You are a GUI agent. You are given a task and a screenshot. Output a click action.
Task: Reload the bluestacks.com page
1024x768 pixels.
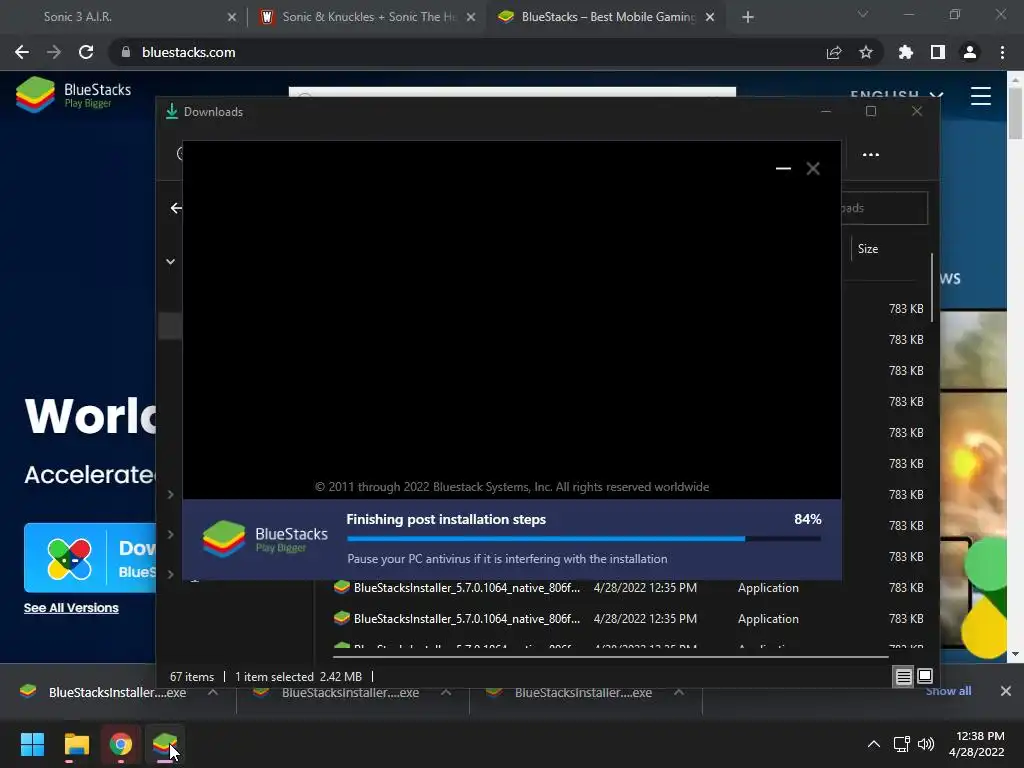tap(86, 52)
